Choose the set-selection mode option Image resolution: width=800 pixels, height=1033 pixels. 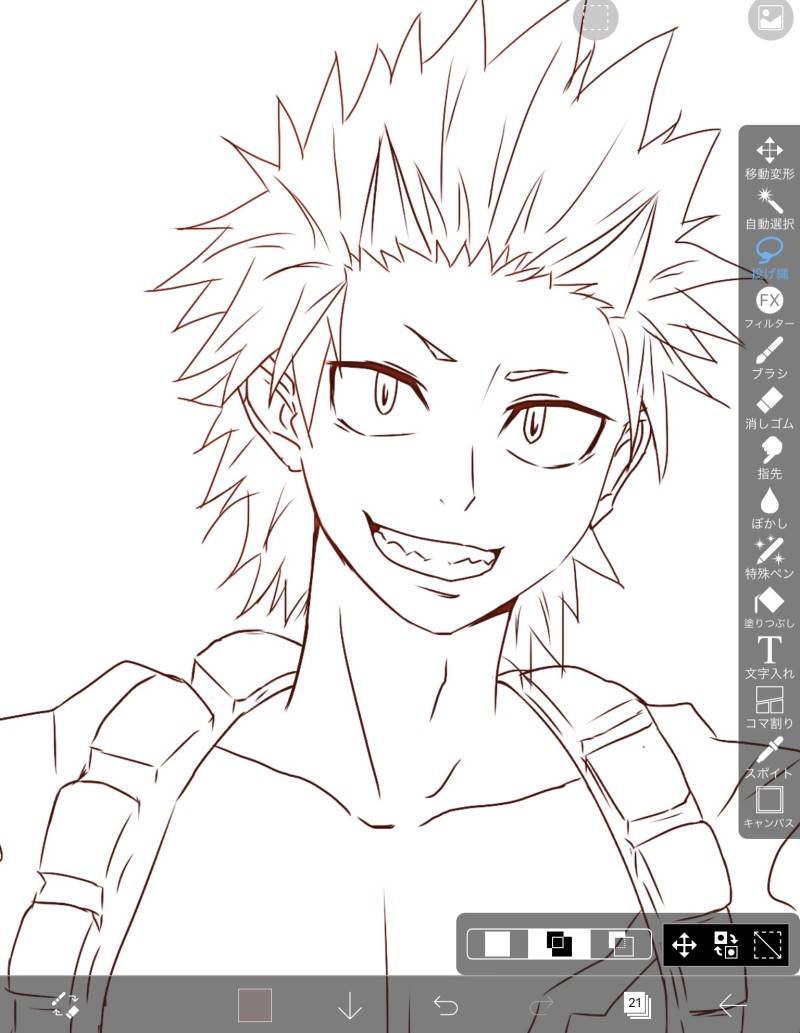pos(498,945)
